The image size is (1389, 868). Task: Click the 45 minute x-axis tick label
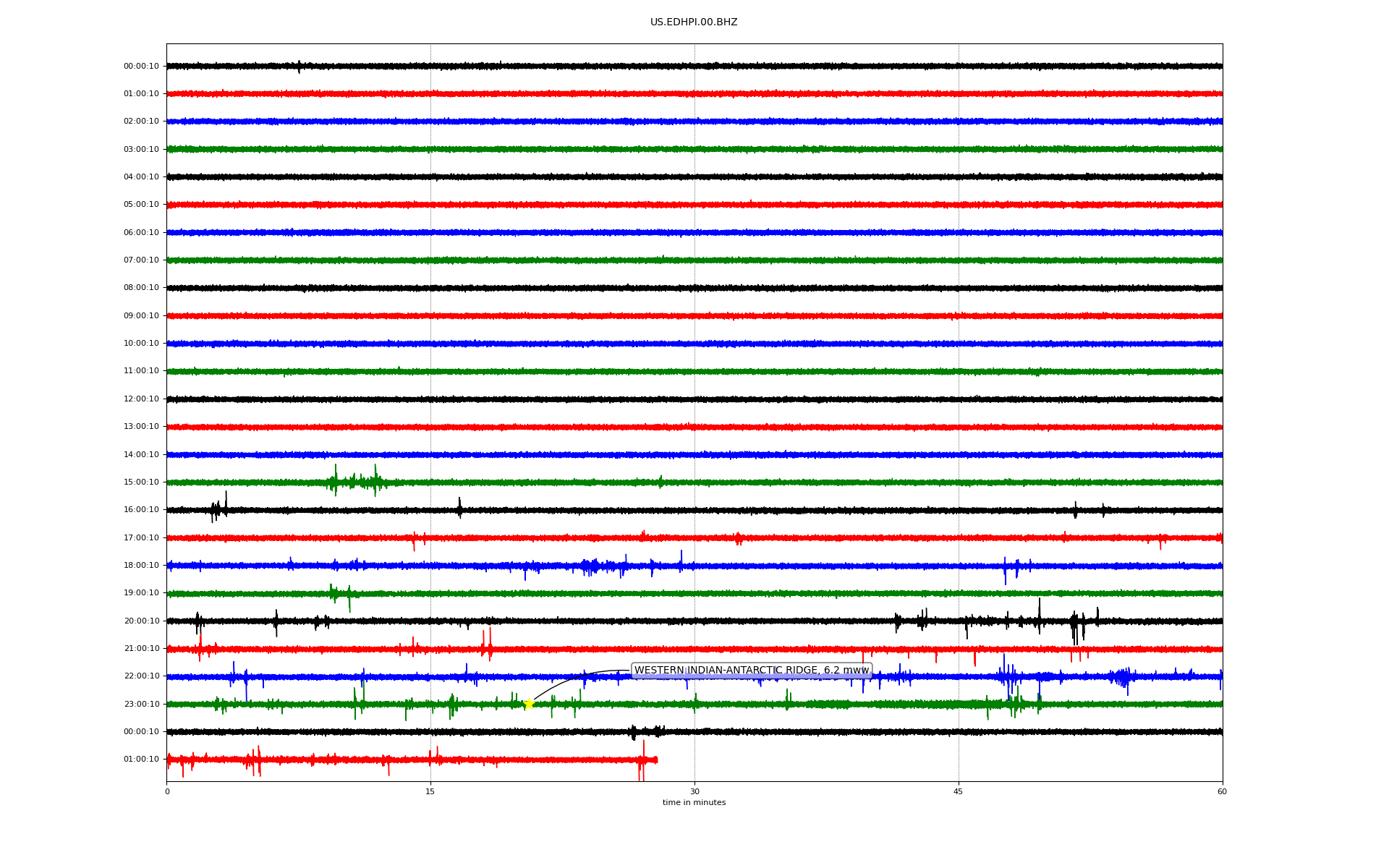pos(959,791)
